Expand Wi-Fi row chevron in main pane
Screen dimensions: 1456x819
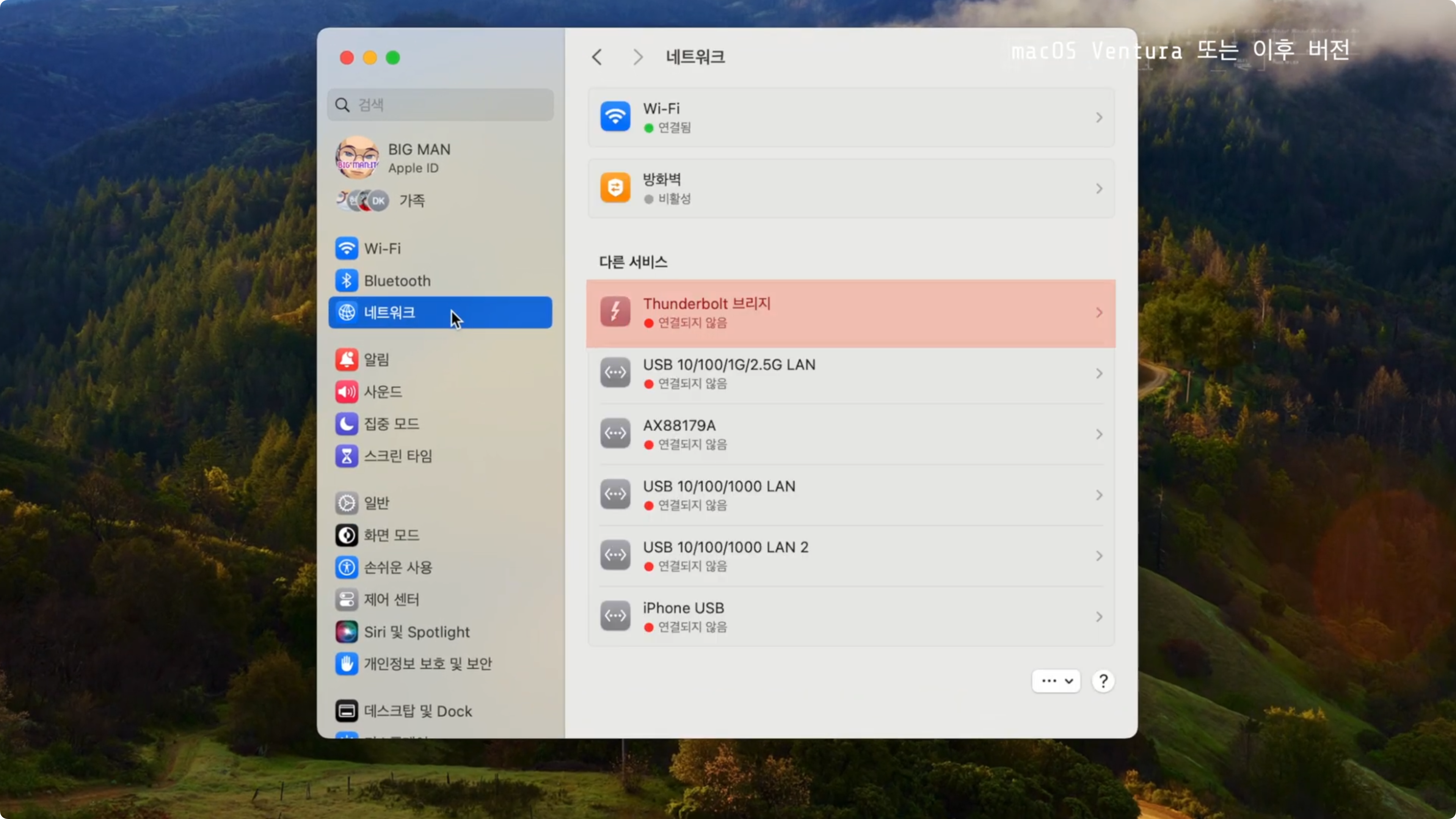(x=1099, y=118)
